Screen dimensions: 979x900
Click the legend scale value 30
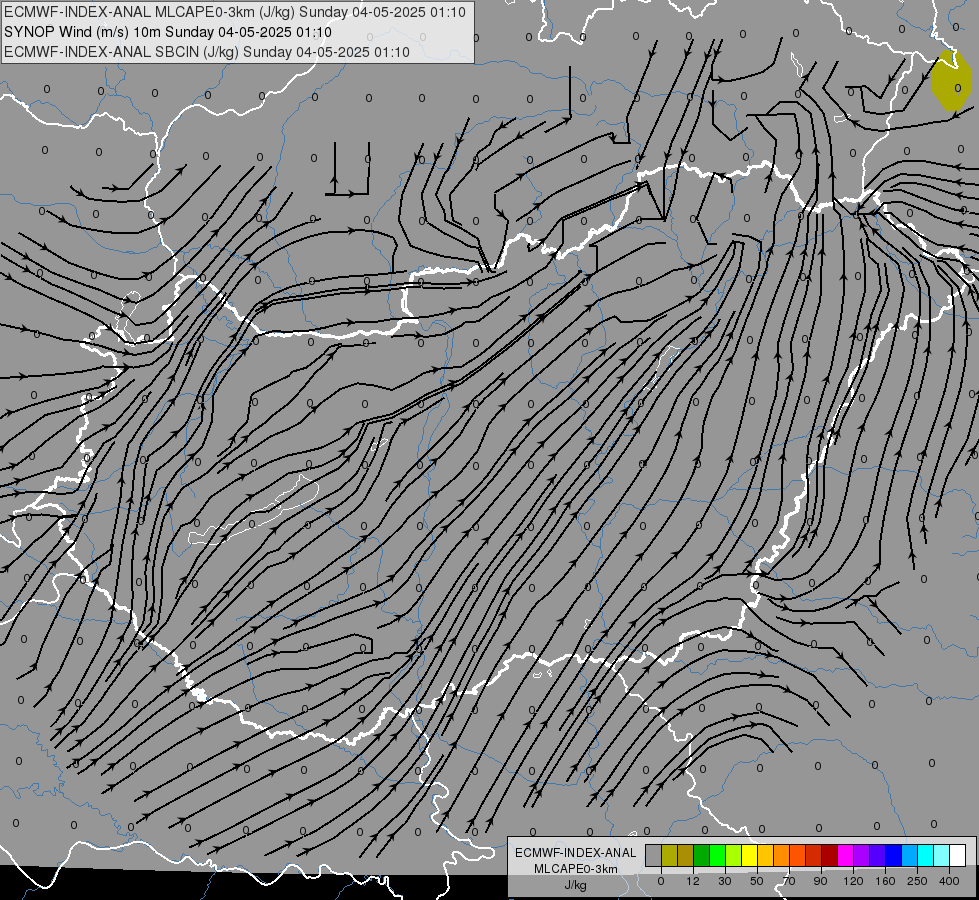pyautogui.click(x=725, y=881)
